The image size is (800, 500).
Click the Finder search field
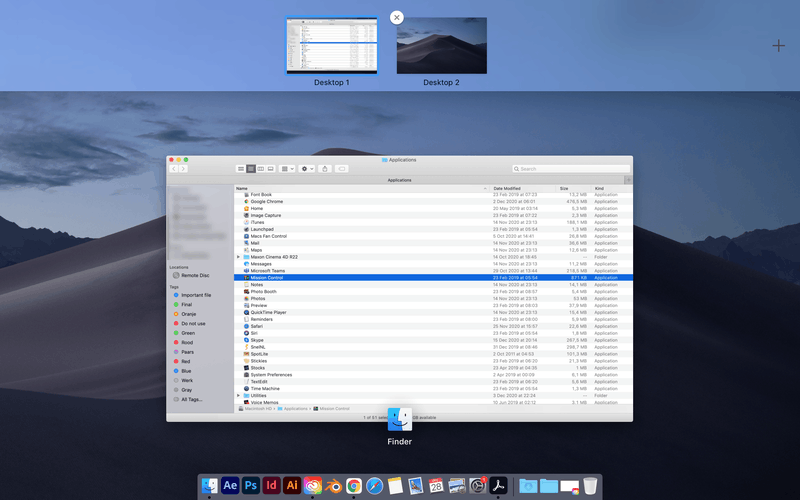pos(572,169)
